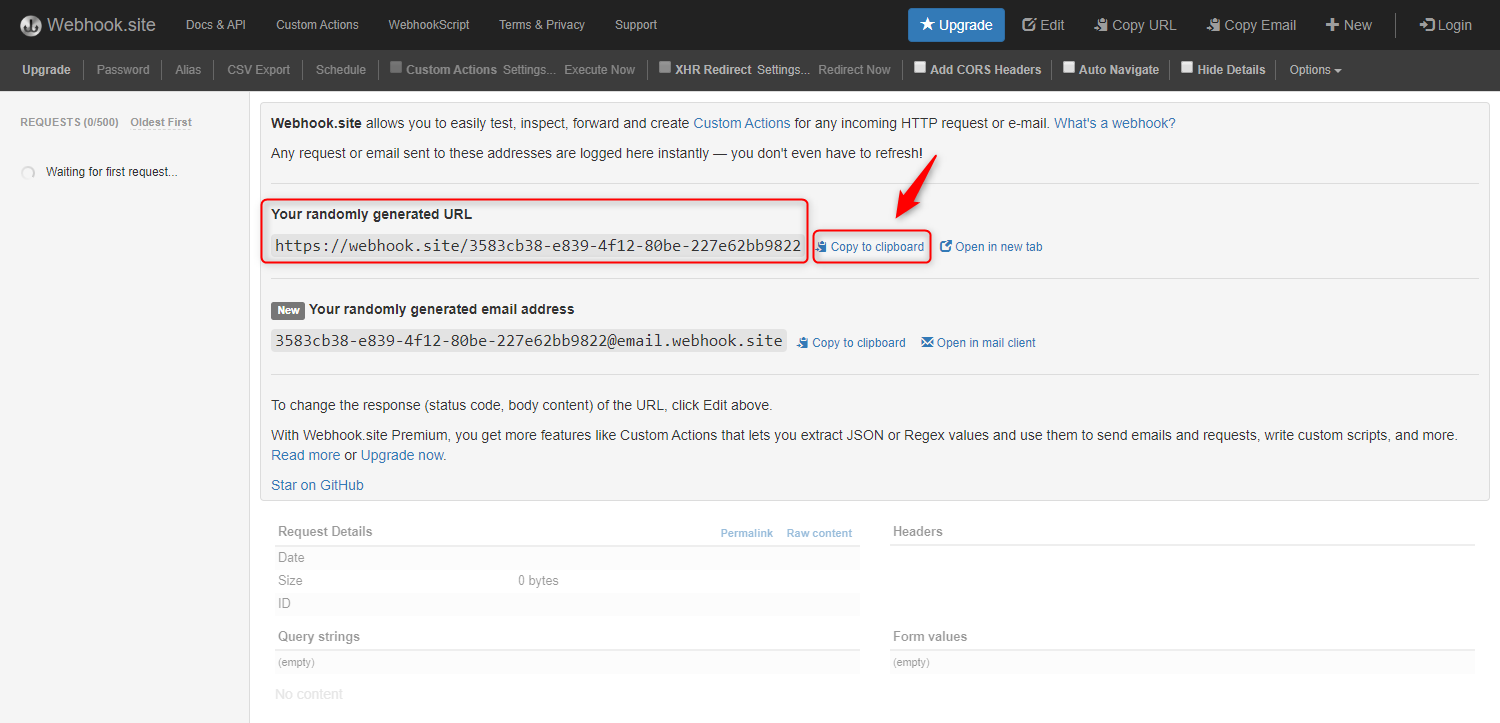Open Alias setting in toolbar
Screen dimensions: 1500x723
(188, 70)
